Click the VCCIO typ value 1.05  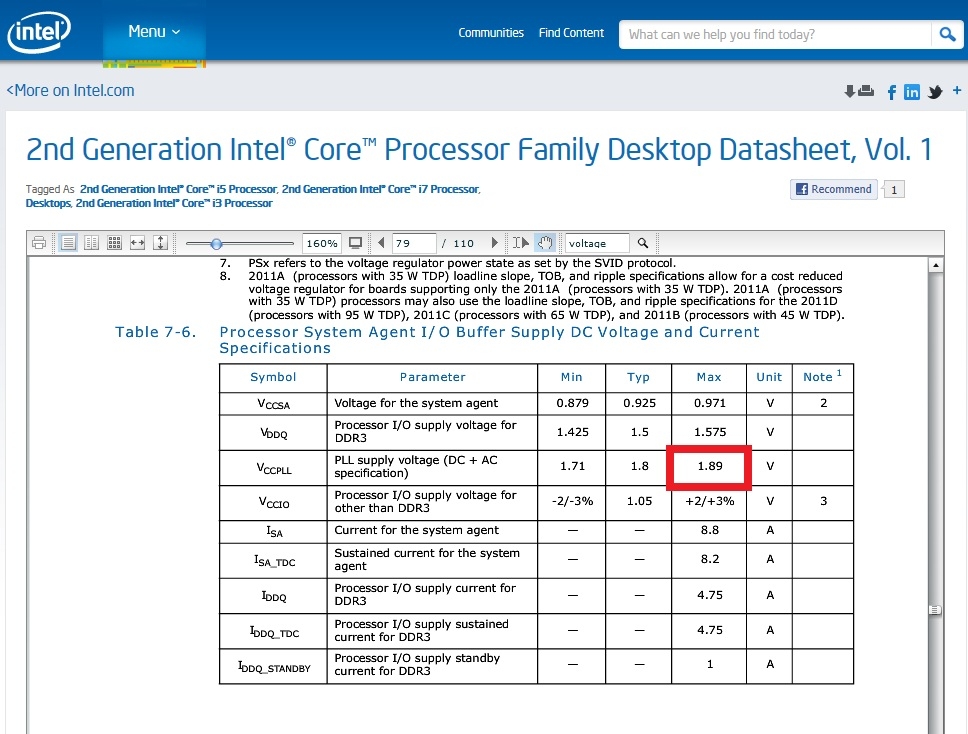point(639,501)
